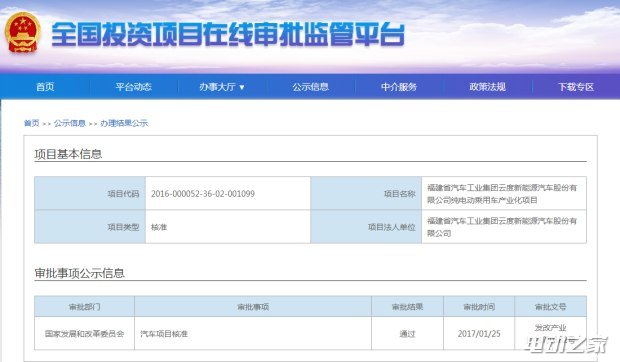
Task: Expand the 办事大厅 dropdown menu
Action: 222,87
